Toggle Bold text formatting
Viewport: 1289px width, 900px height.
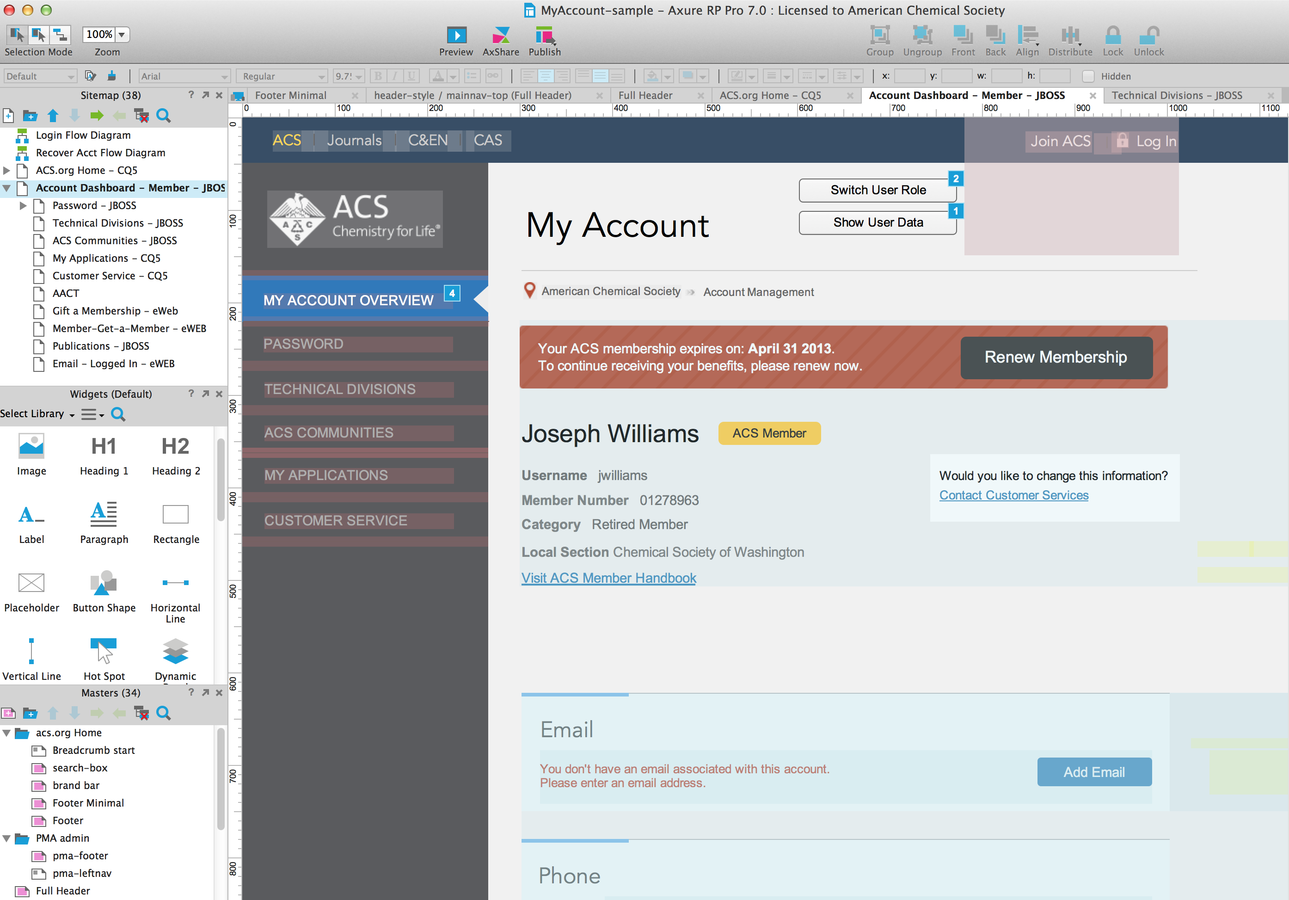379,76
